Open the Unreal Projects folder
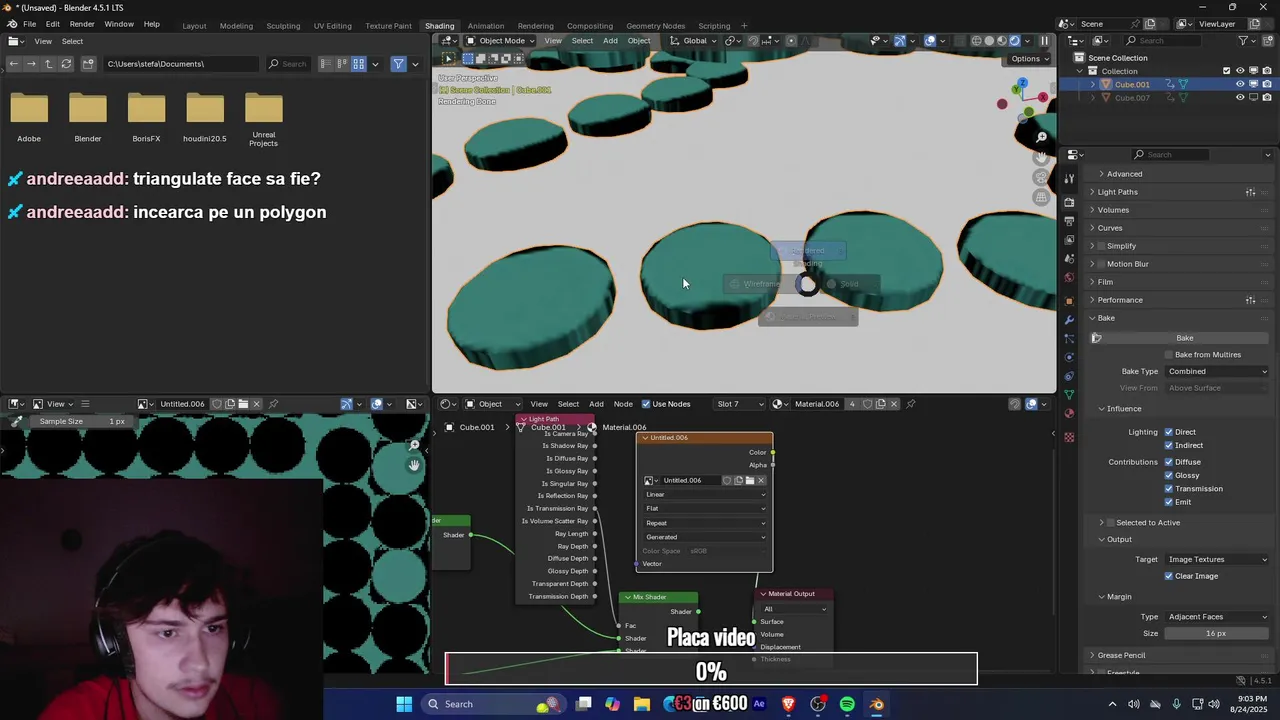Viewport: 1280px width, 720px height. coord(263,120)
